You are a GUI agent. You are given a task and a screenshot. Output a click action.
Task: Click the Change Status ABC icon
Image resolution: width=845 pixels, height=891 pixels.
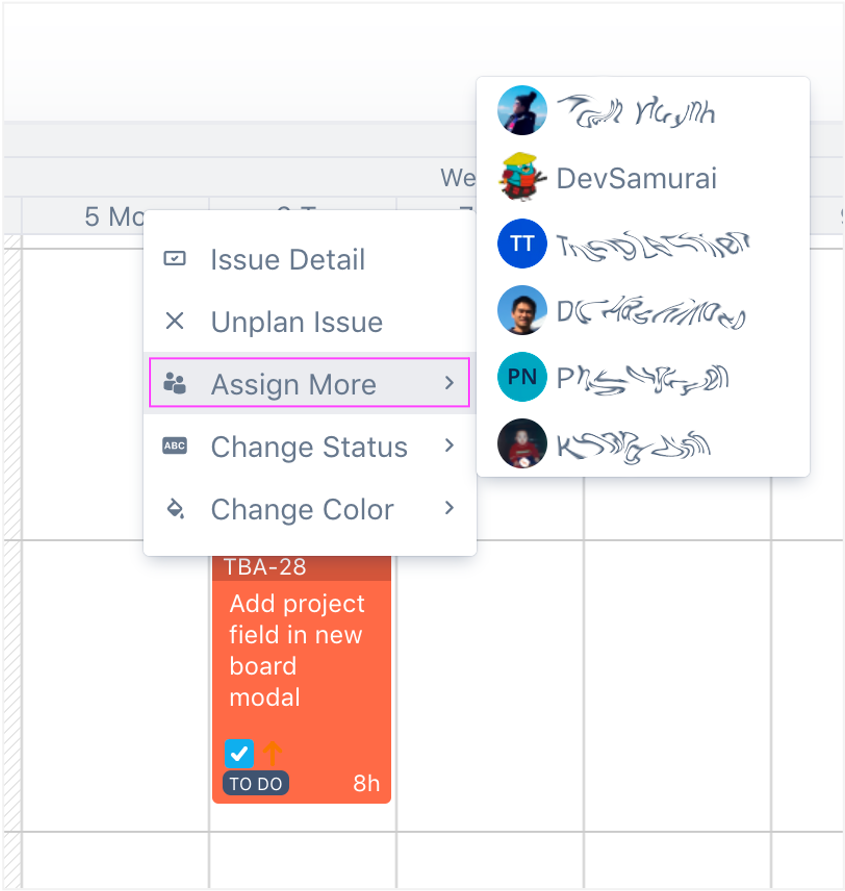coord(174,446)
